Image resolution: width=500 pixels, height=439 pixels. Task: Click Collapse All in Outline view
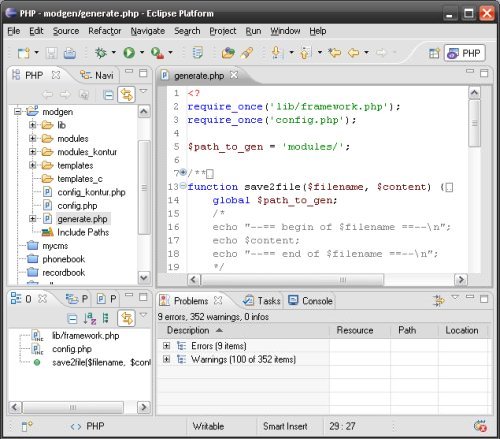(x=72, y=319)
